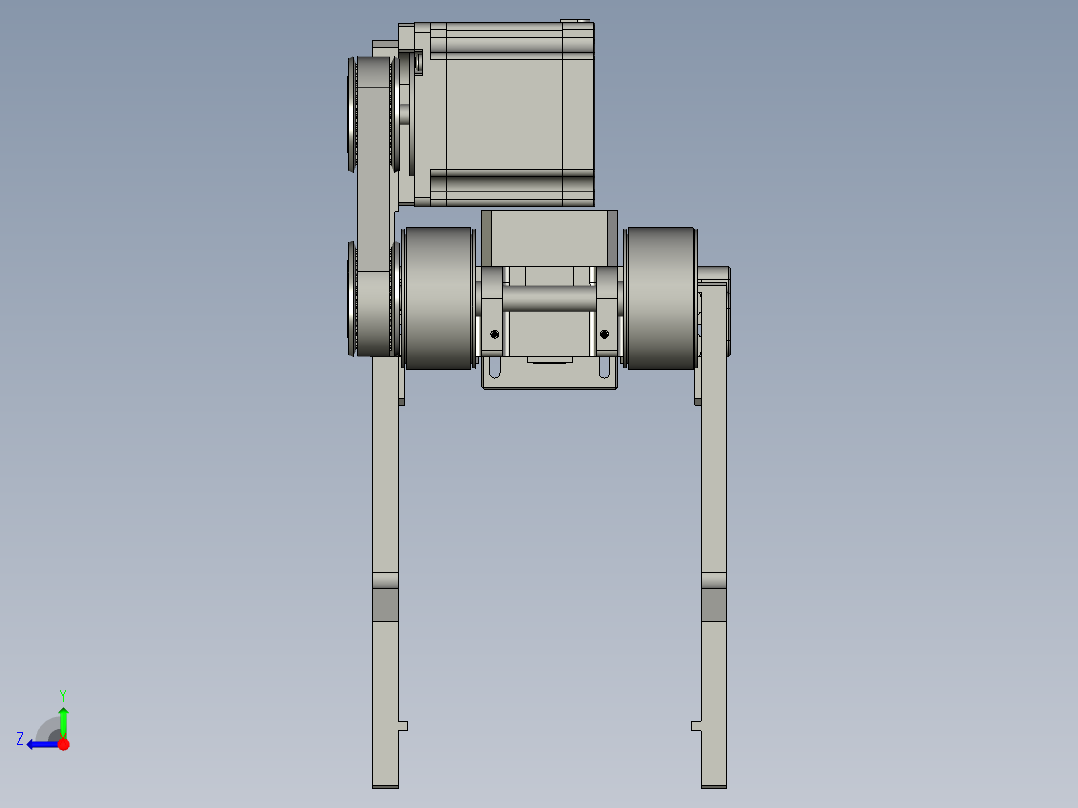Select the dark gray band on left leg

pos(385,604)
